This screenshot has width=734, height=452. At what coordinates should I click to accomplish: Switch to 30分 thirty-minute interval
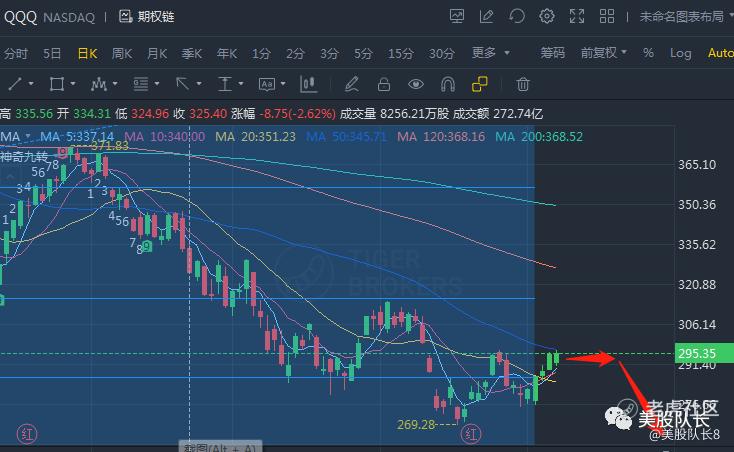coord(442,53)
